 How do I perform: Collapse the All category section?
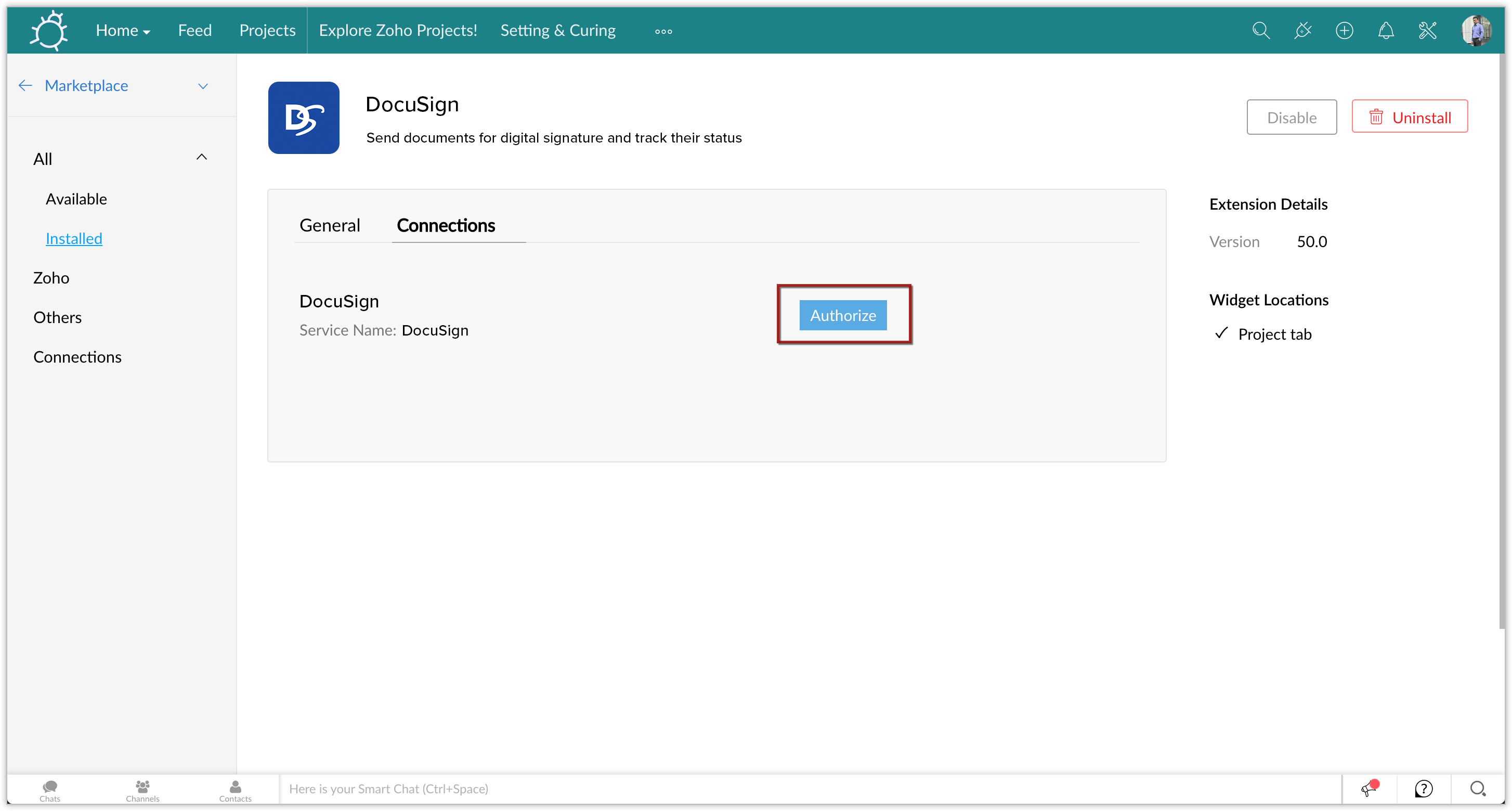click(201, 158)
